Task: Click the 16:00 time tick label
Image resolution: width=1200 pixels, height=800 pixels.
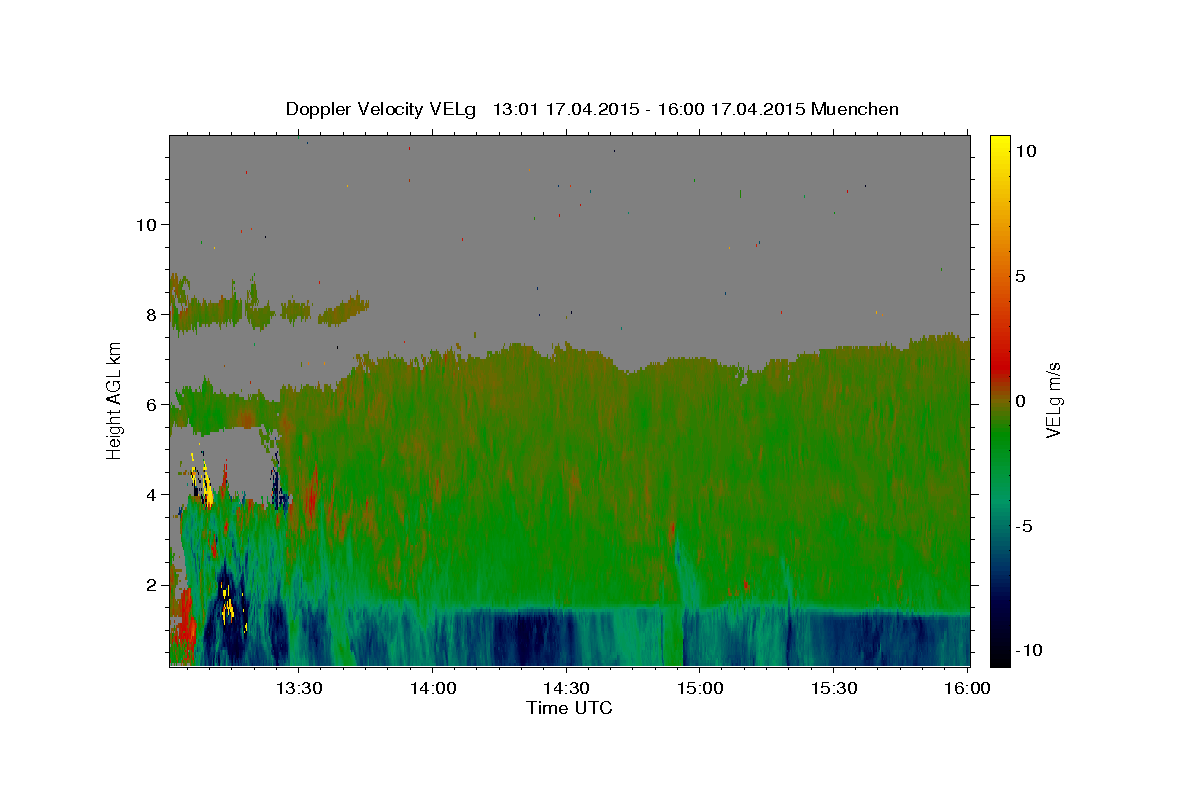Action: click(967, 688)
